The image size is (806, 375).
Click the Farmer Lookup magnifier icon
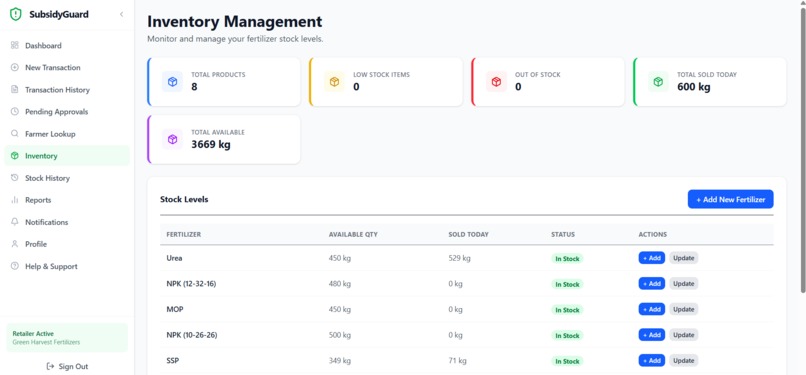click(x=14, y=134)
